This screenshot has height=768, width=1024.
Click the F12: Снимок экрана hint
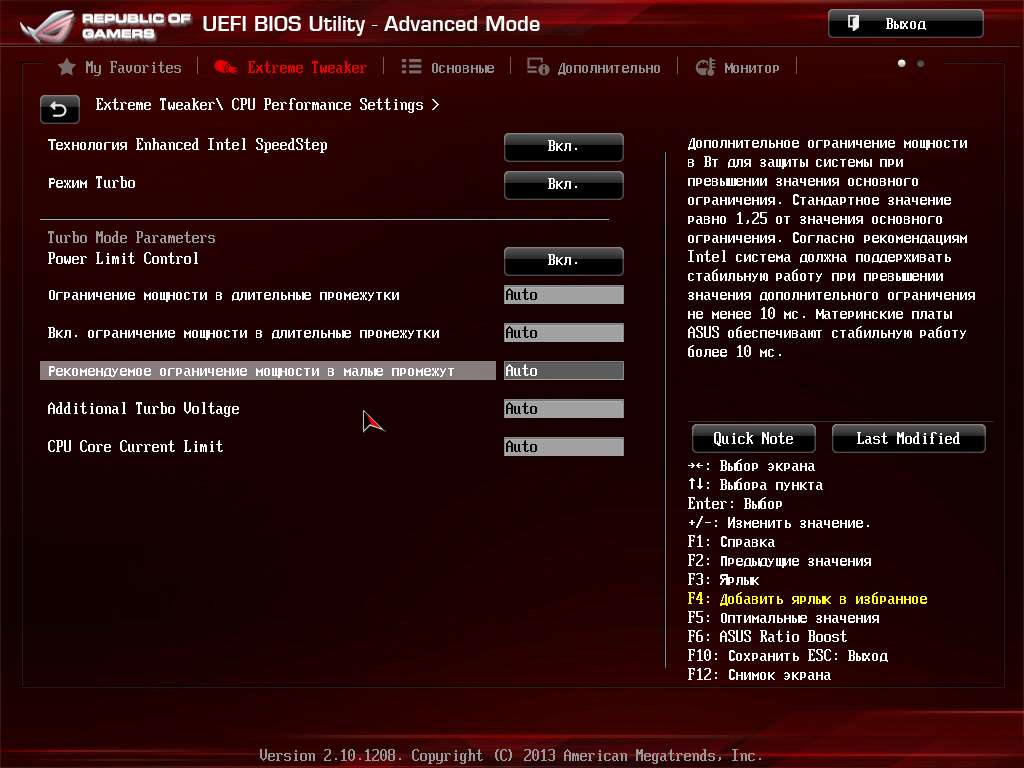coord(759,675)
